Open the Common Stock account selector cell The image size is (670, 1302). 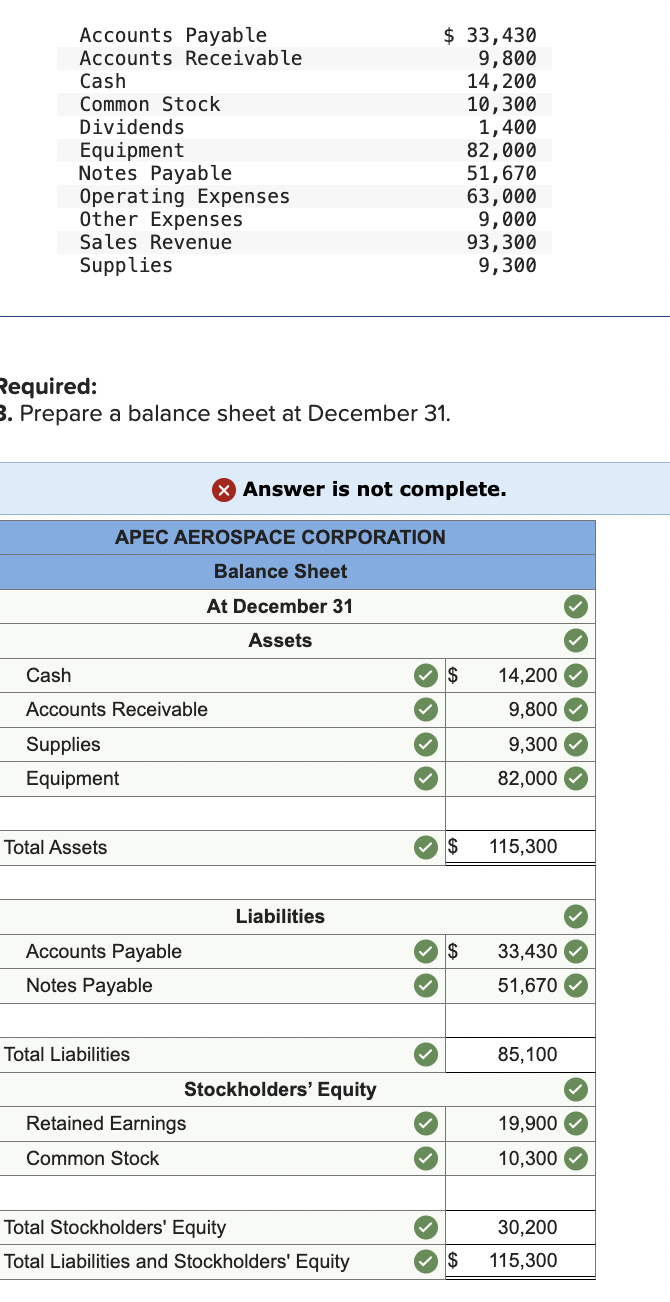200,1158
